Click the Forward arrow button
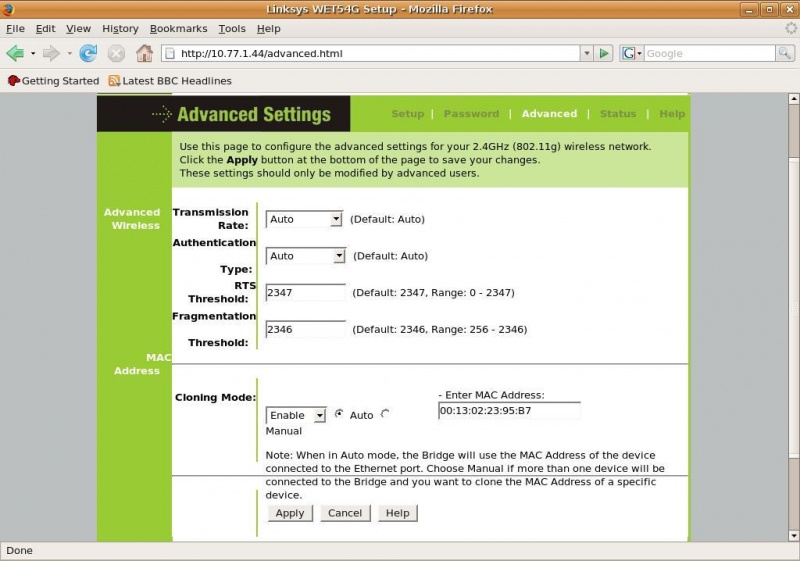This screenshot has height=561, width=800. (x=50, y=53)
